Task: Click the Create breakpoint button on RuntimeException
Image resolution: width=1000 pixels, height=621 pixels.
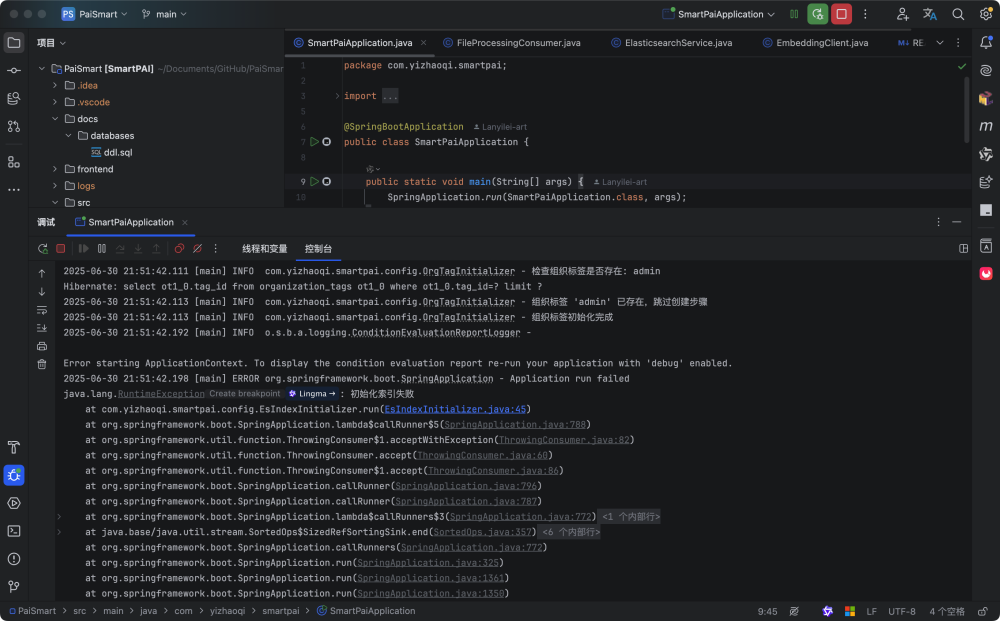Action: tap(245, 394)
